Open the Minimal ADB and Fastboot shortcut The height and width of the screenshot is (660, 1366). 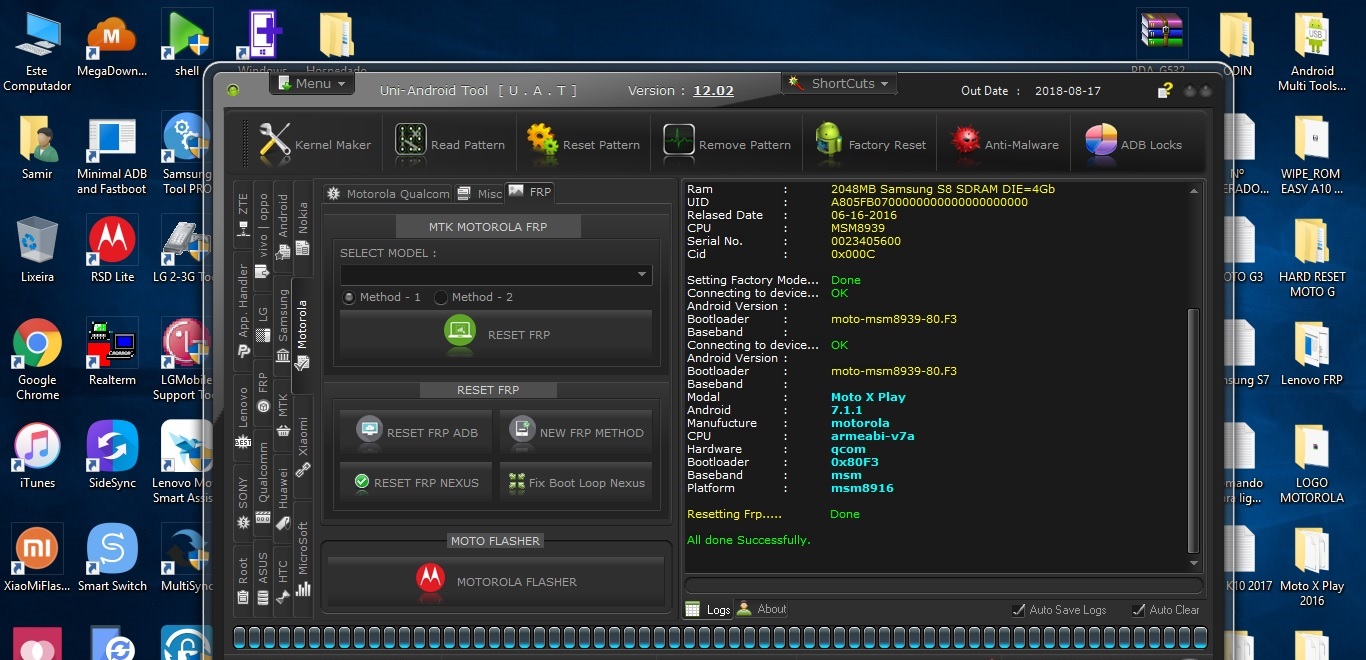(x=112, y=155)
